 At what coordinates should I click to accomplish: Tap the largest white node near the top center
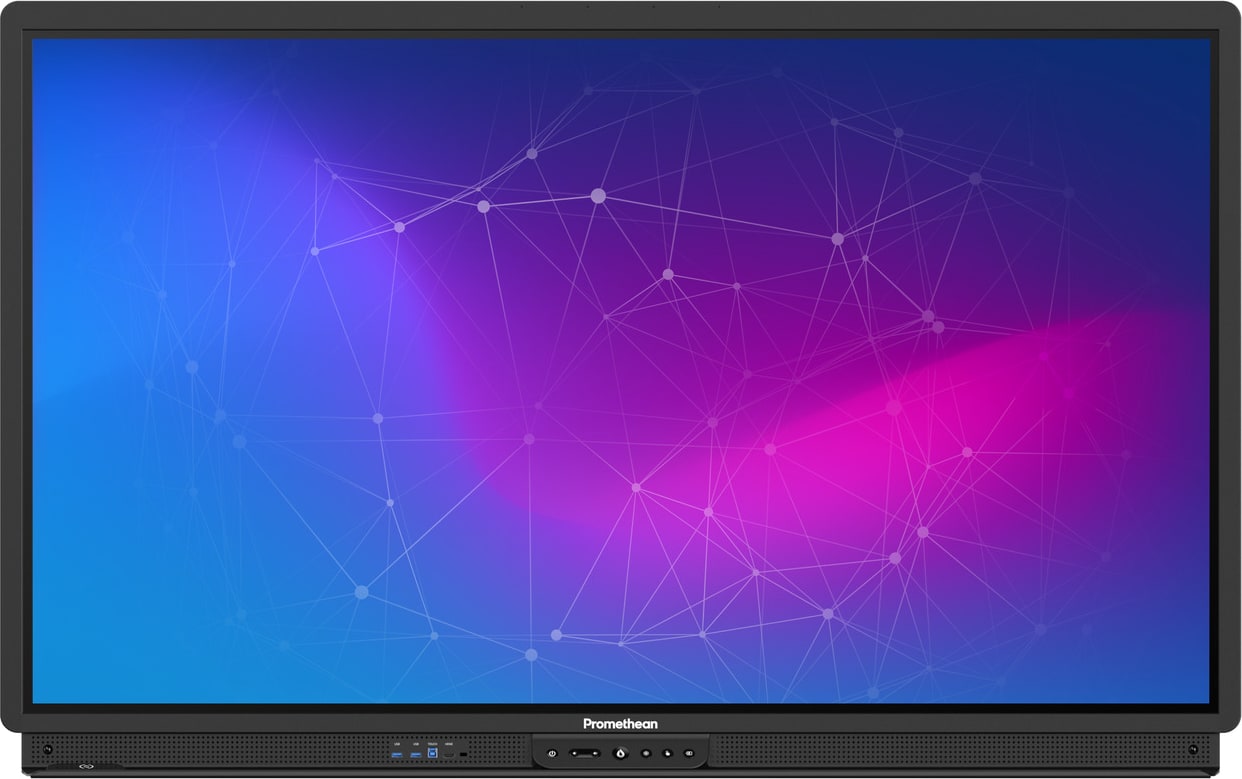pos(598,196)
